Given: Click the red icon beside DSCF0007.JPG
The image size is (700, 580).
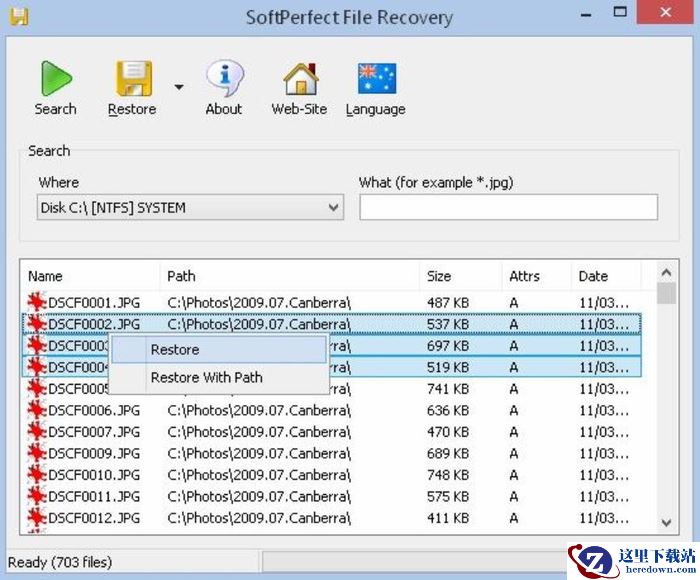Looking at the screenshot, I should (37, 431).
